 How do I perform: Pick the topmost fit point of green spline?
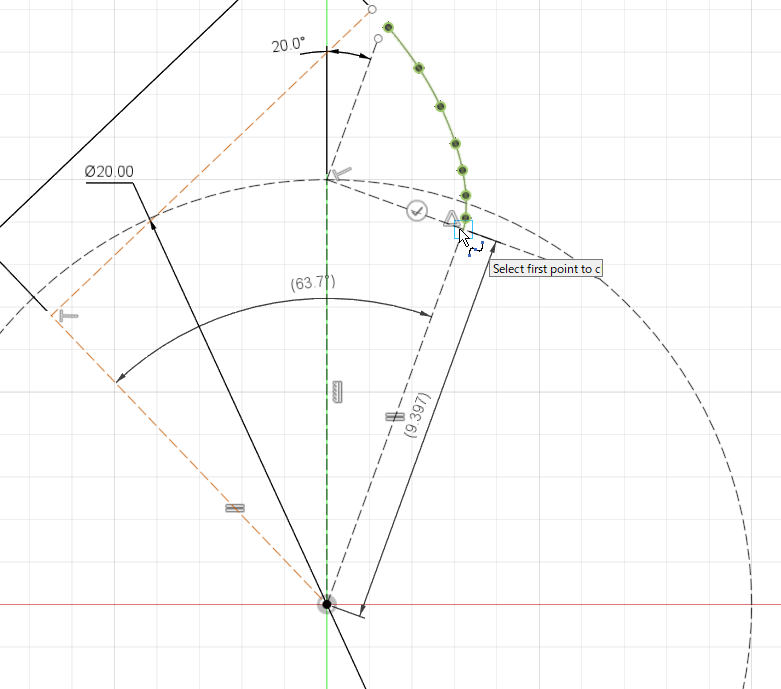[x=388, y=28]
